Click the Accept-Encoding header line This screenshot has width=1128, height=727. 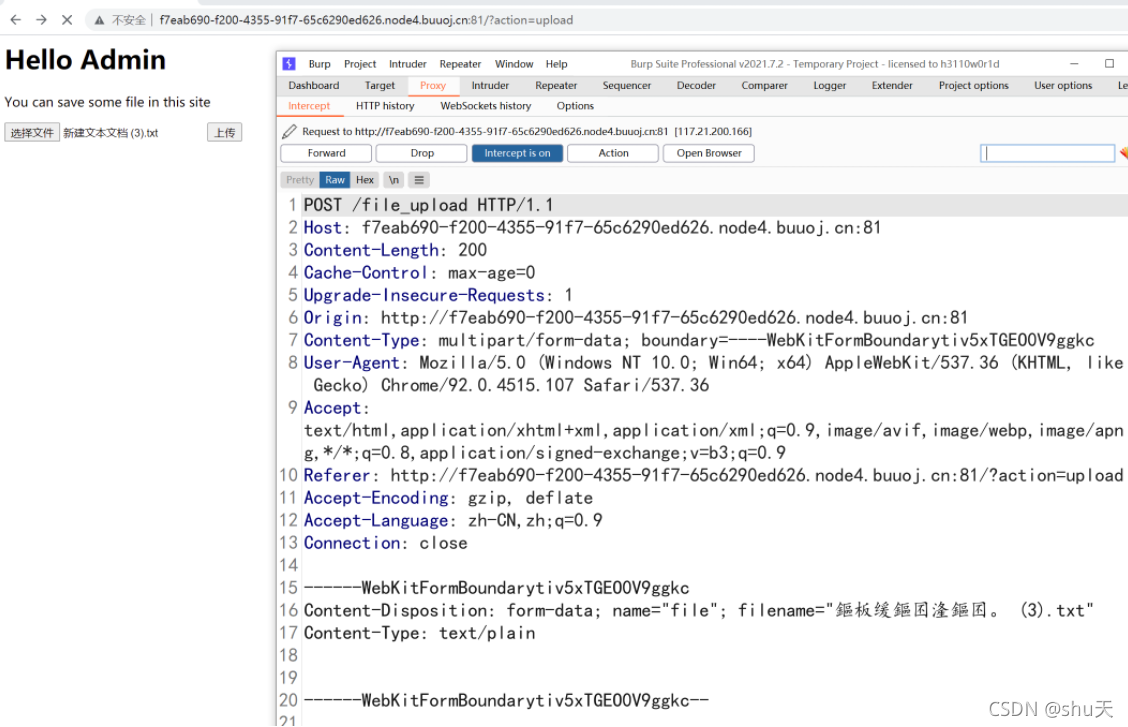[x=448, y=498]
